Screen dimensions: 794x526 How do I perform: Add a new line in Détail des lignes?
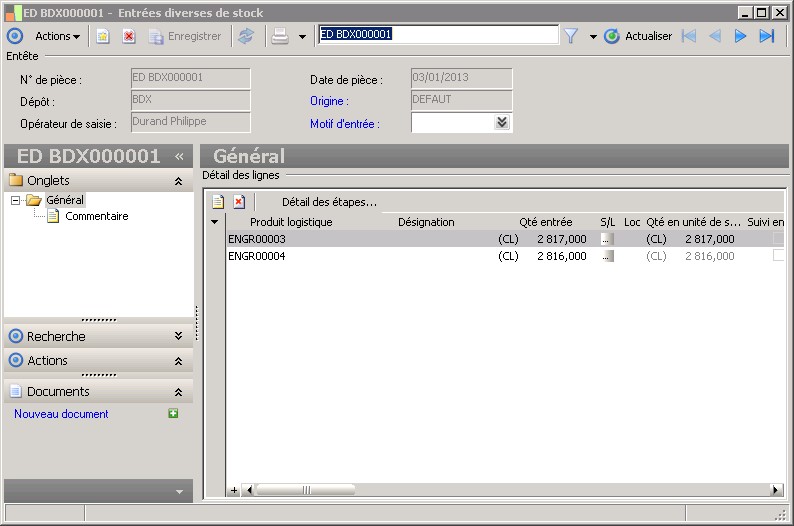tap(218, 202)
